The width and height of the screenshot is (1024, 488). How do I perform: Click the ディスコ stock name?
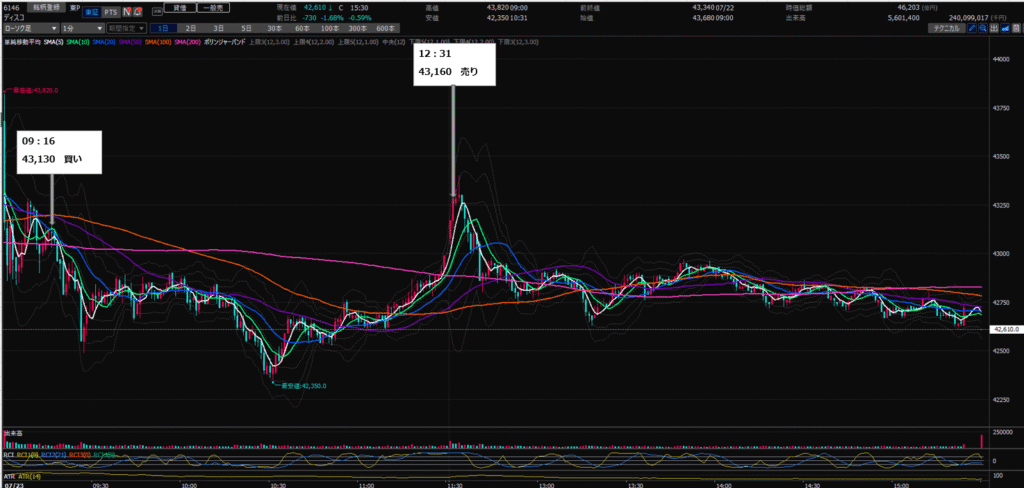[14, 18]
